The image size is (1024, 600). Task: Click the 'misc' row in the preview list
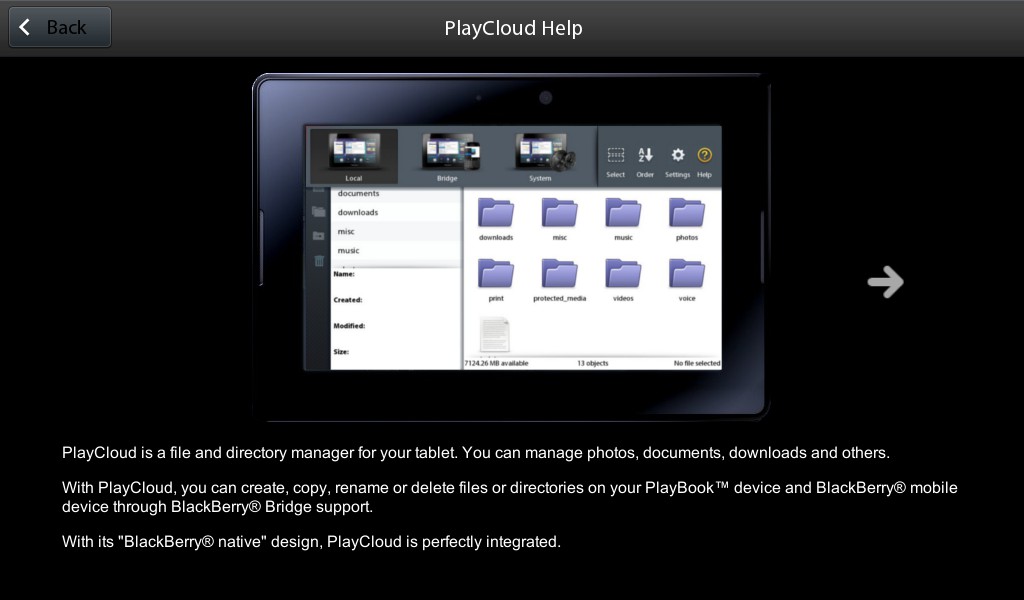396,231
